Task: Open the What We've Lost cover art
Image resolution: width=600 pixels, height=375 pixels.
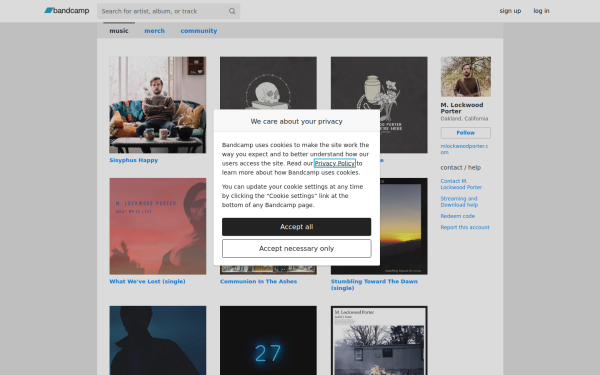Action: click(158, 226)
